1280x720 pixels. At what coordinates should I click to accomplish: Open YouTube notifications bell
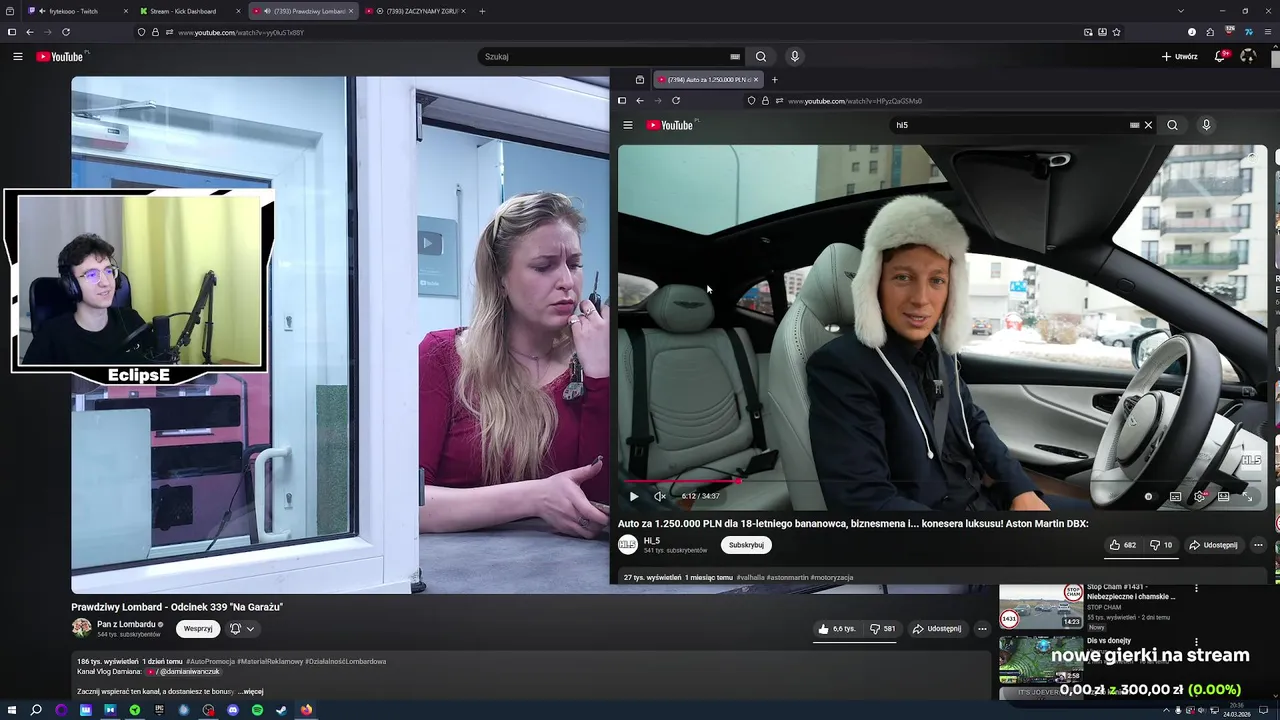(x=1221, y=56)
